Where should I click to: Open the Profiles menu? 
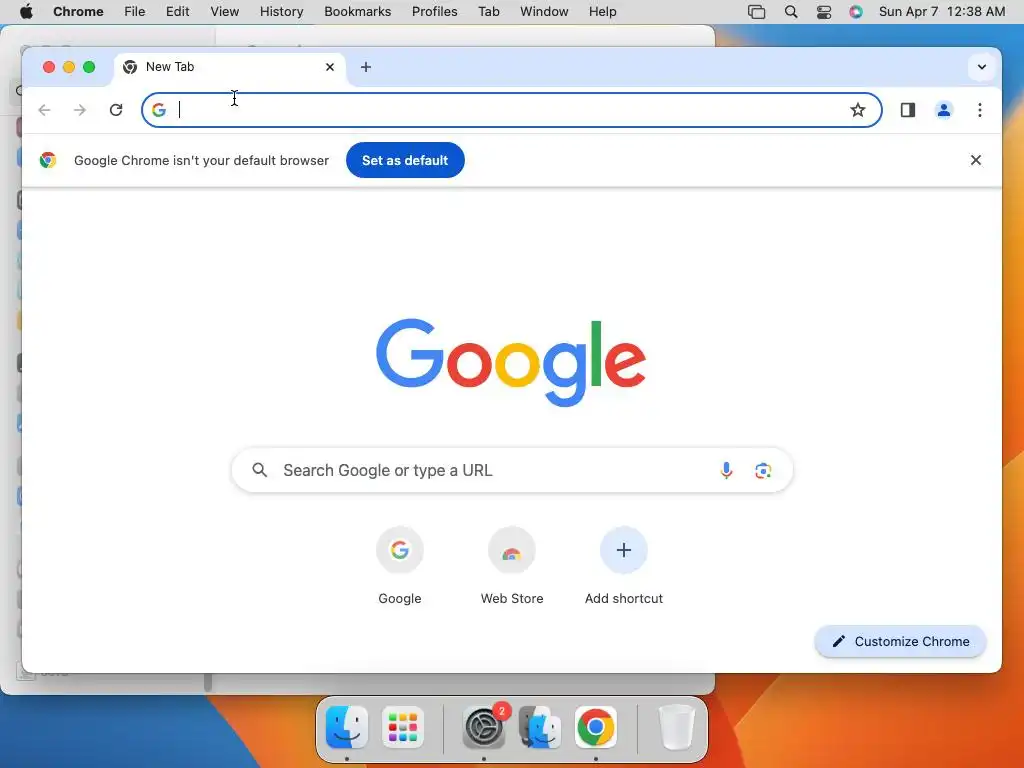pyautogui.click(x=434, y=12)
